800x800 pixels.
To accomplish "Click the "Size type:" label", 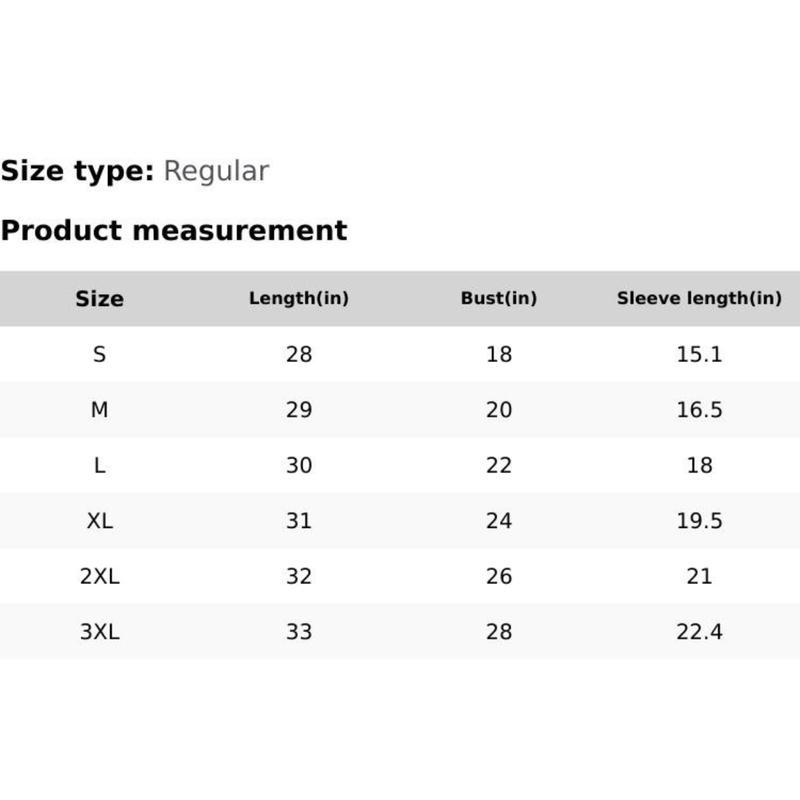I will point(77,171).
